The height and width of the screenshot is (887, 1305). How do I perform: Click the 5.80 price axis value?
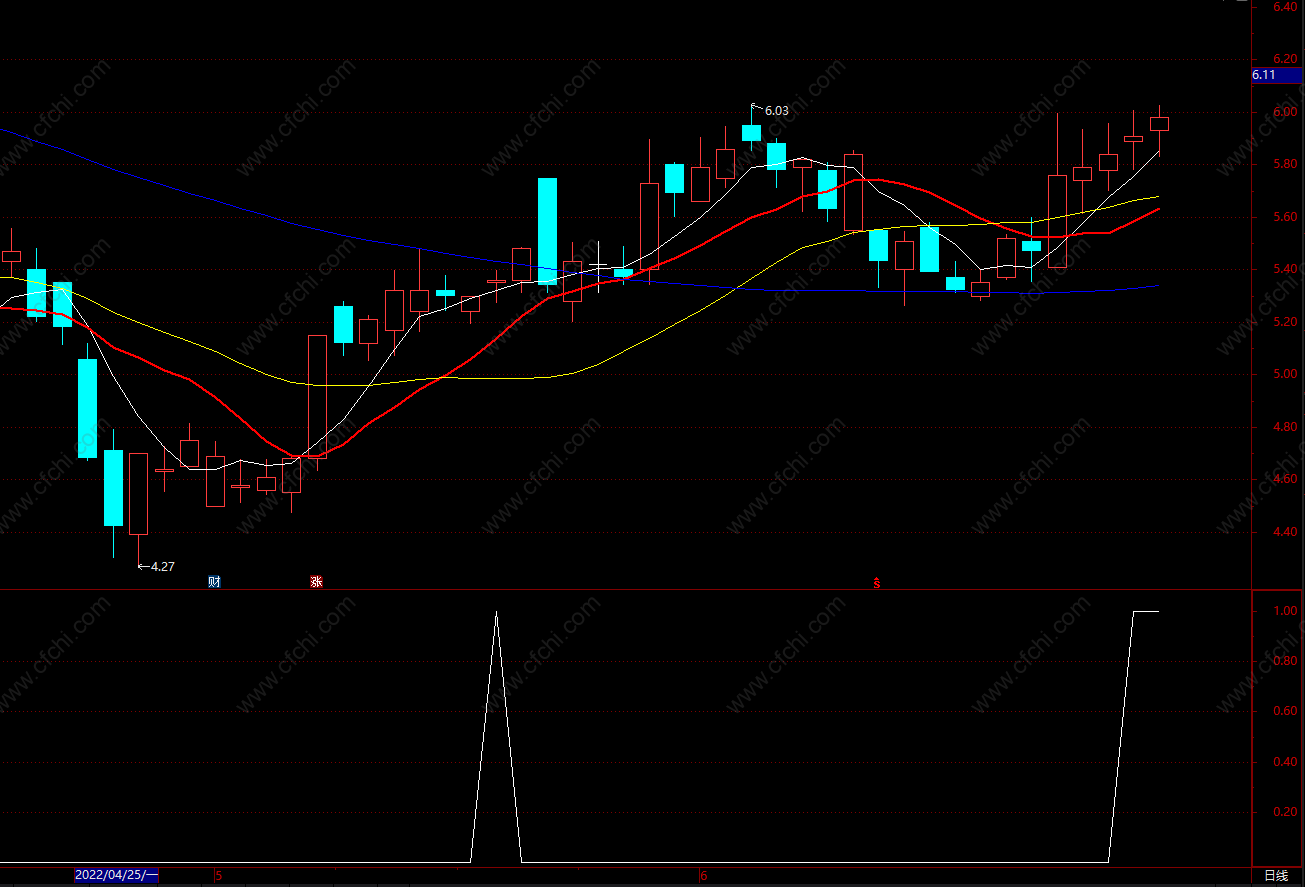click(x=1285, y=164)
